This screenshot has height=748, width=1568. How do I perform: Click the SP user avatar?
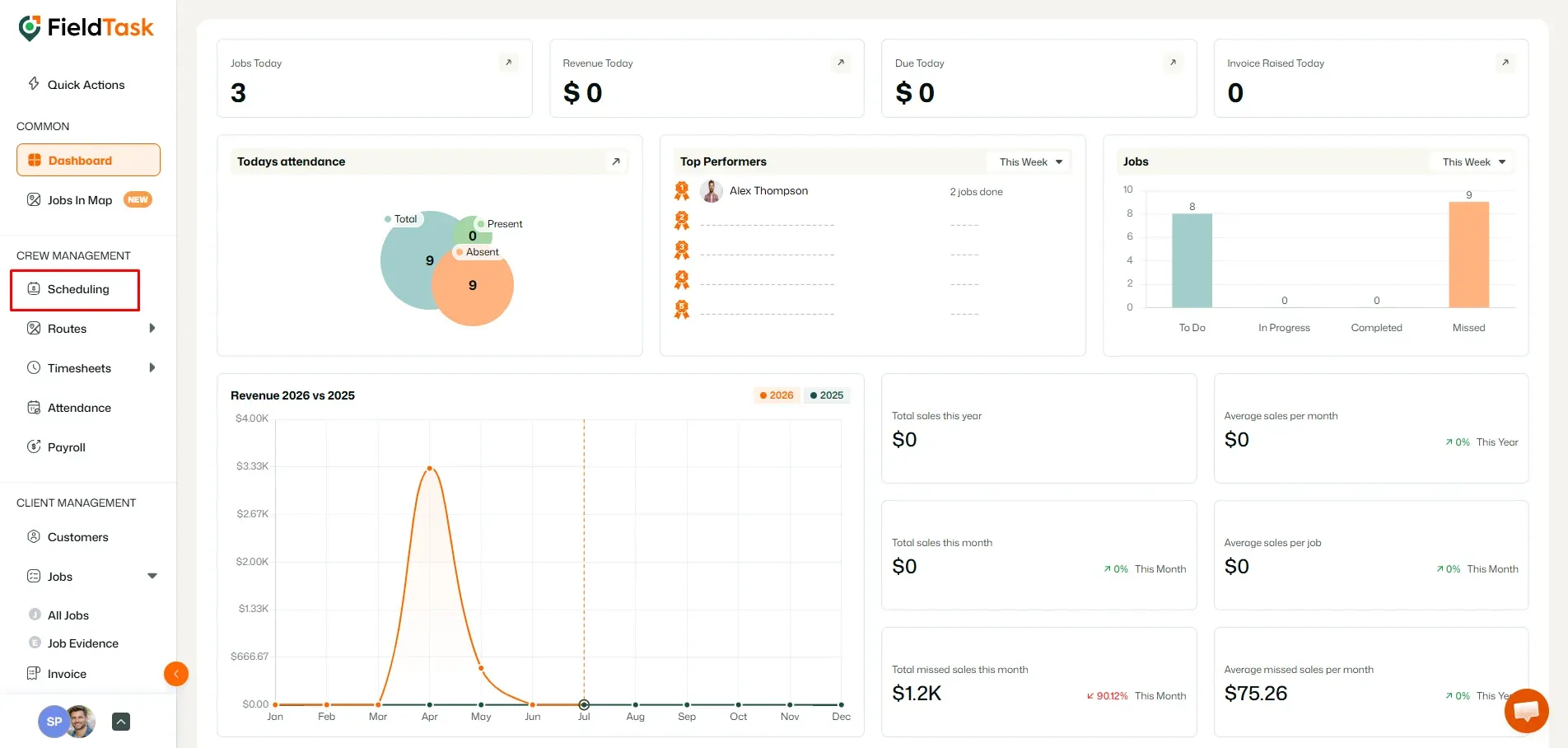tap(53, 722)
